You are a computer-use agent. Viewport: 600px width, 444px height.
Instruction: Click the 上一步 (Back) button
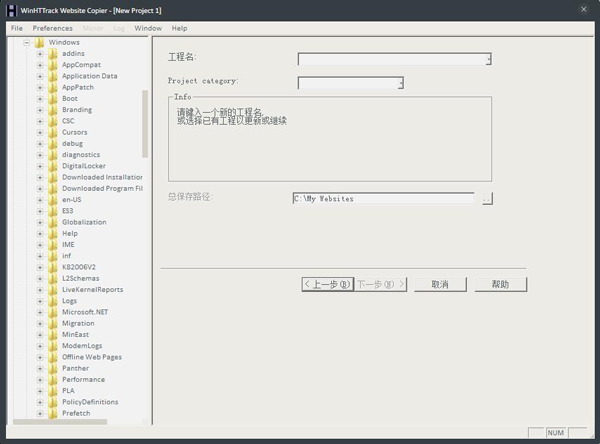pyautogui.click(x=328, y=284)
